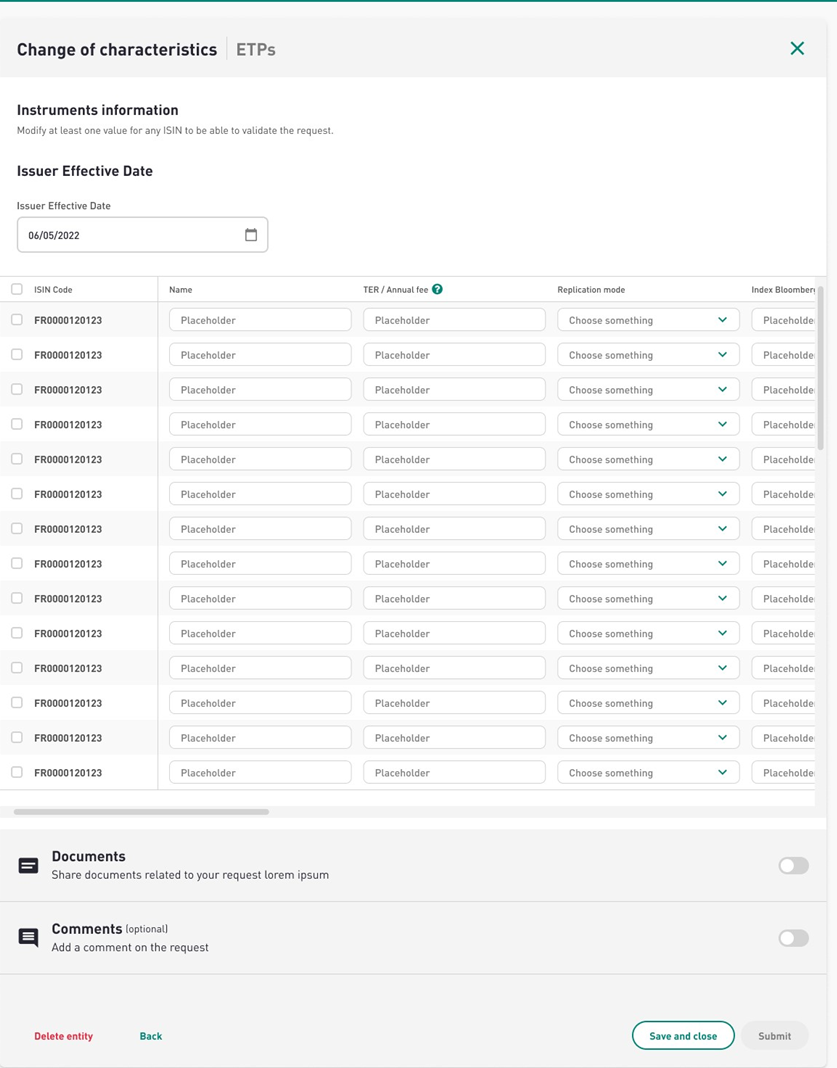Click the Comments speech bubble icon
The height and width of the screenshot is (1068, 837).
click(x=29, y=937)
